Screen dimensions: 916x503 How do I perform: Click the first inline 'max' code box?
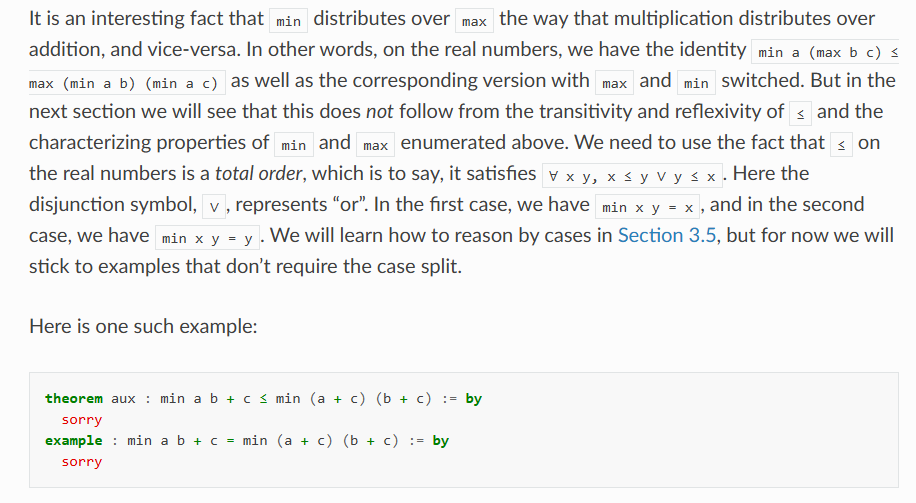point(474,22)
